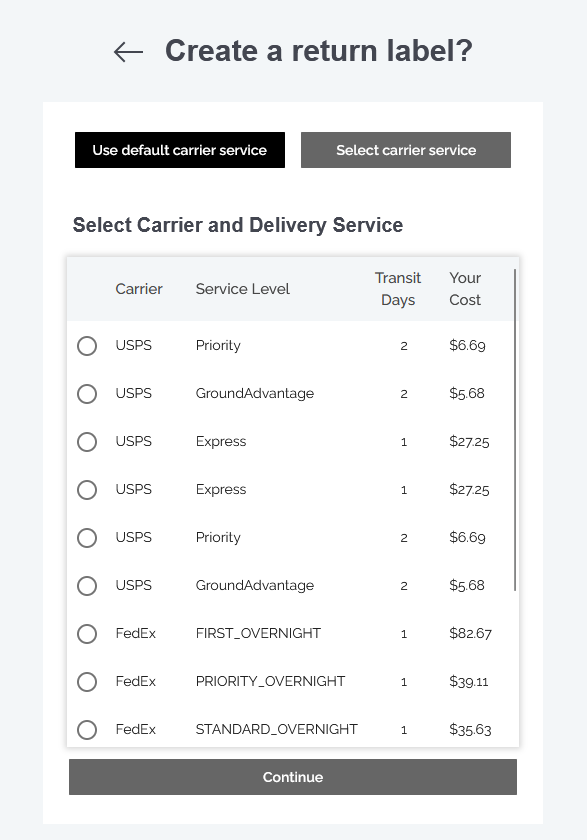Choose FedEx PRIORITY_OVERNIGHT radio button

pyautogui.click(x=87, y=682)
